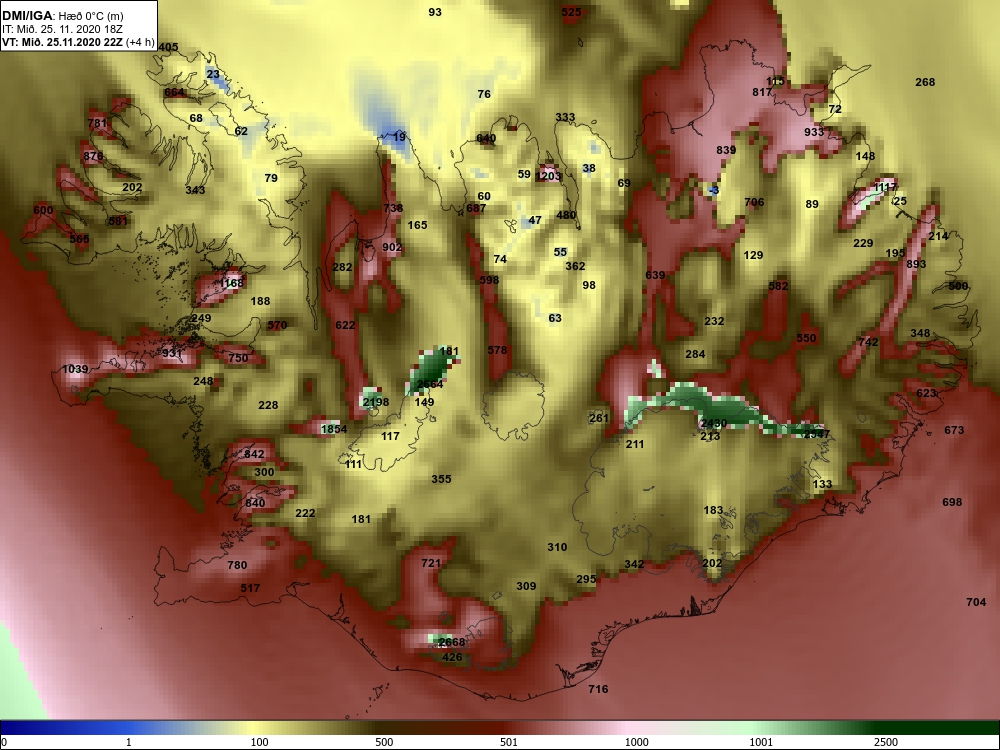The width and height of the screenshot is (1000, 750).
Task: Click the 721 value label
Action: point(431,562)
